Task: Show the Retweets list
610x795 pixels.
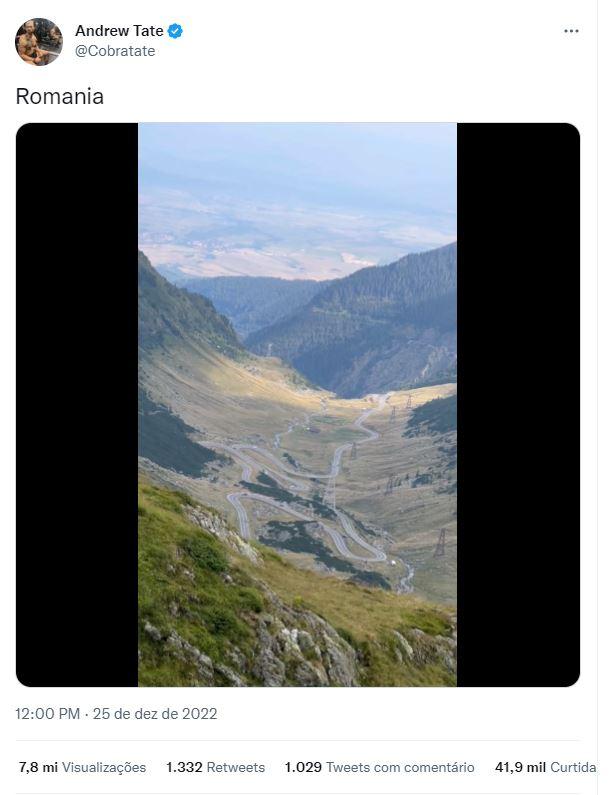Action: click(236, 767)
